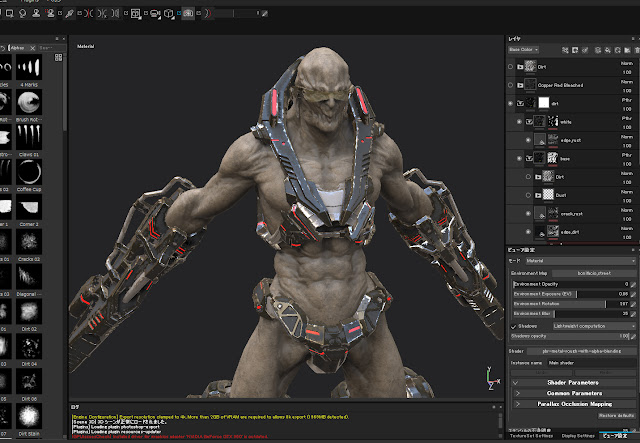Click the mirror icon with vertical bar
The image size is (640, 443).
tap(116, 13)
